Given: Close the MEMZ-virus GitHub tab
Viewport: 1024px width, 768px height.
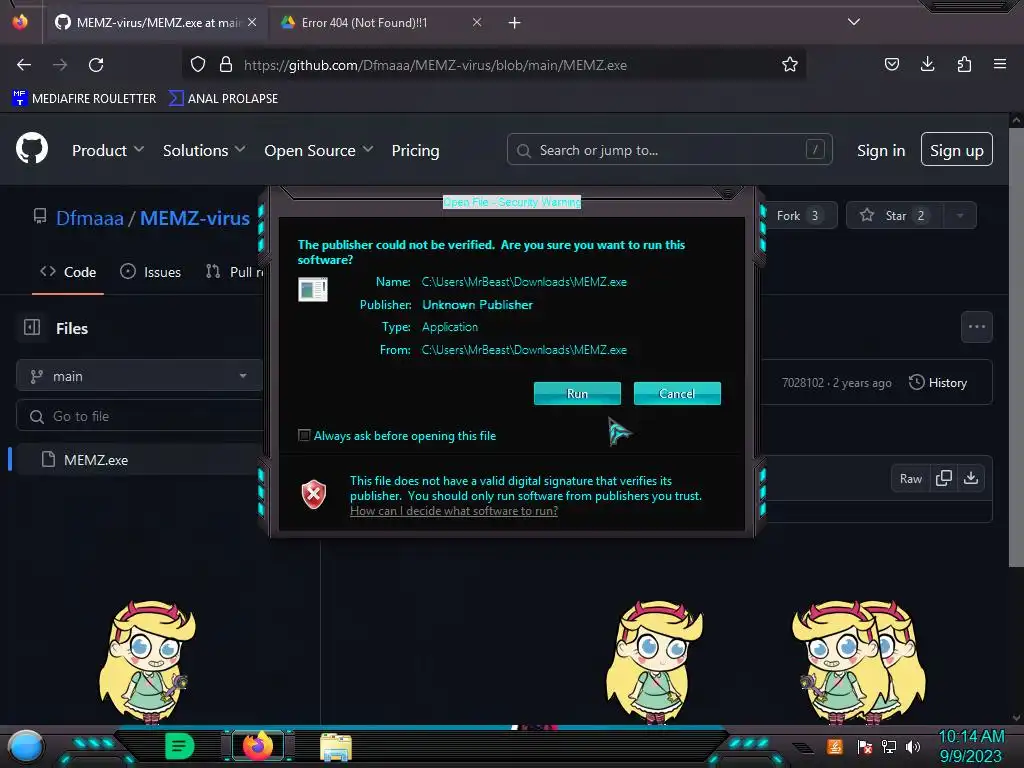Looking at the screenshot, I should 252,22.
